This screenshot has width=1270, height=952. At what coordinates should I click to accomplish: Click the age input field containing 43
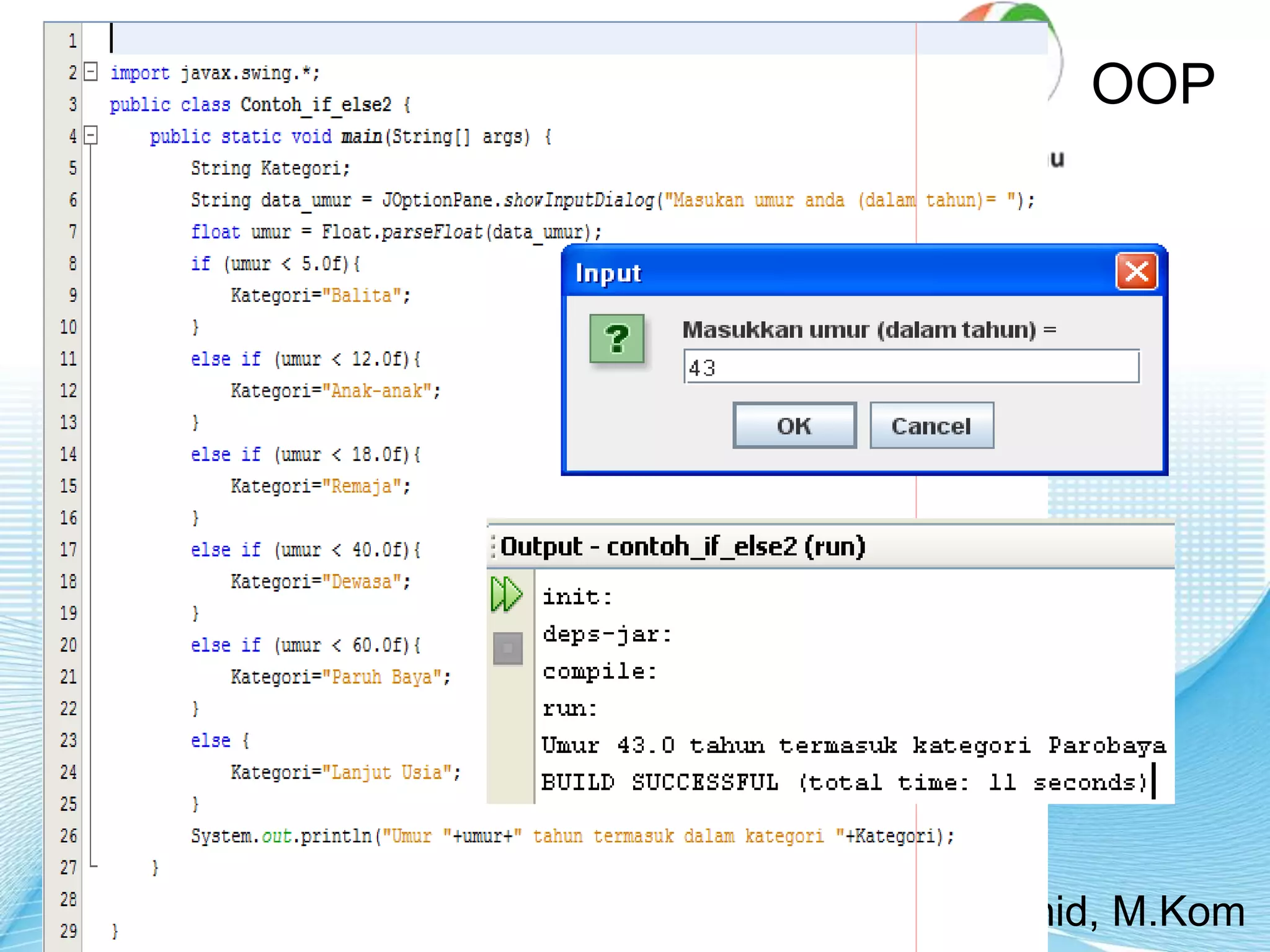[x=910, y=367]
